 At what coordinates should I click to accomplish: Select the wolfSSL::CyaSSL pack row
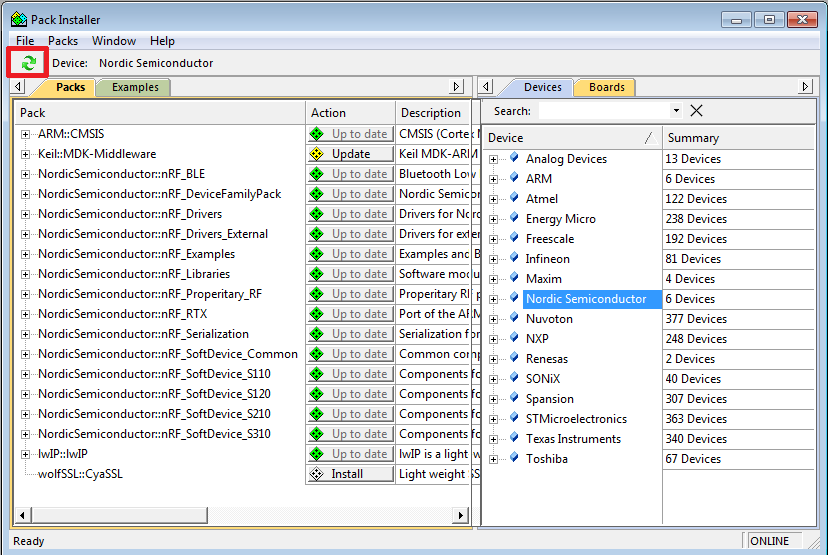[80, 474]
